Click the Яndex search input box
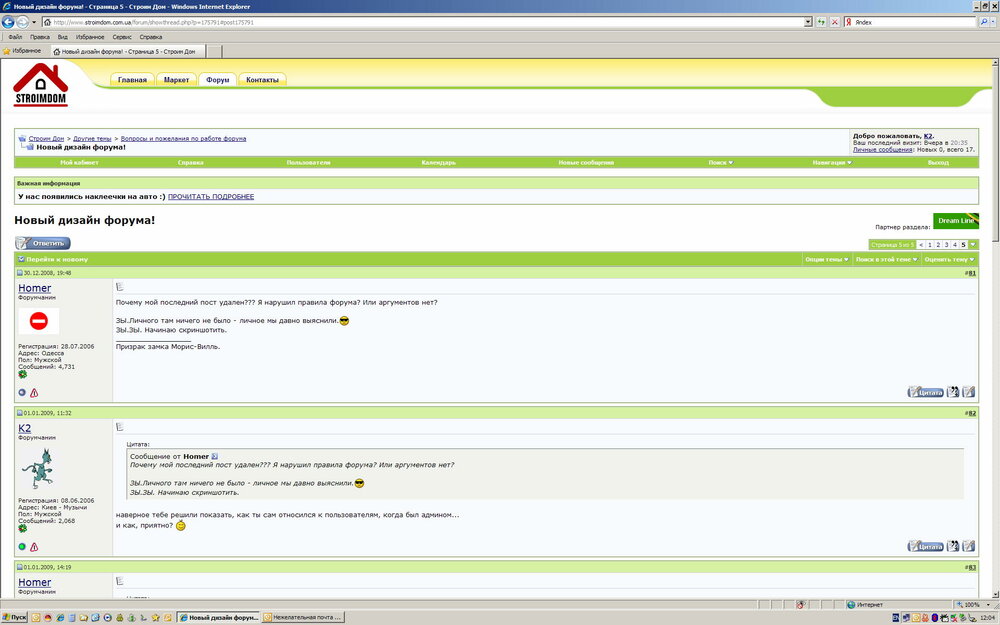The width and height of the screenshot is (1000, 625). pyautogui.click(x=911, y=22)
